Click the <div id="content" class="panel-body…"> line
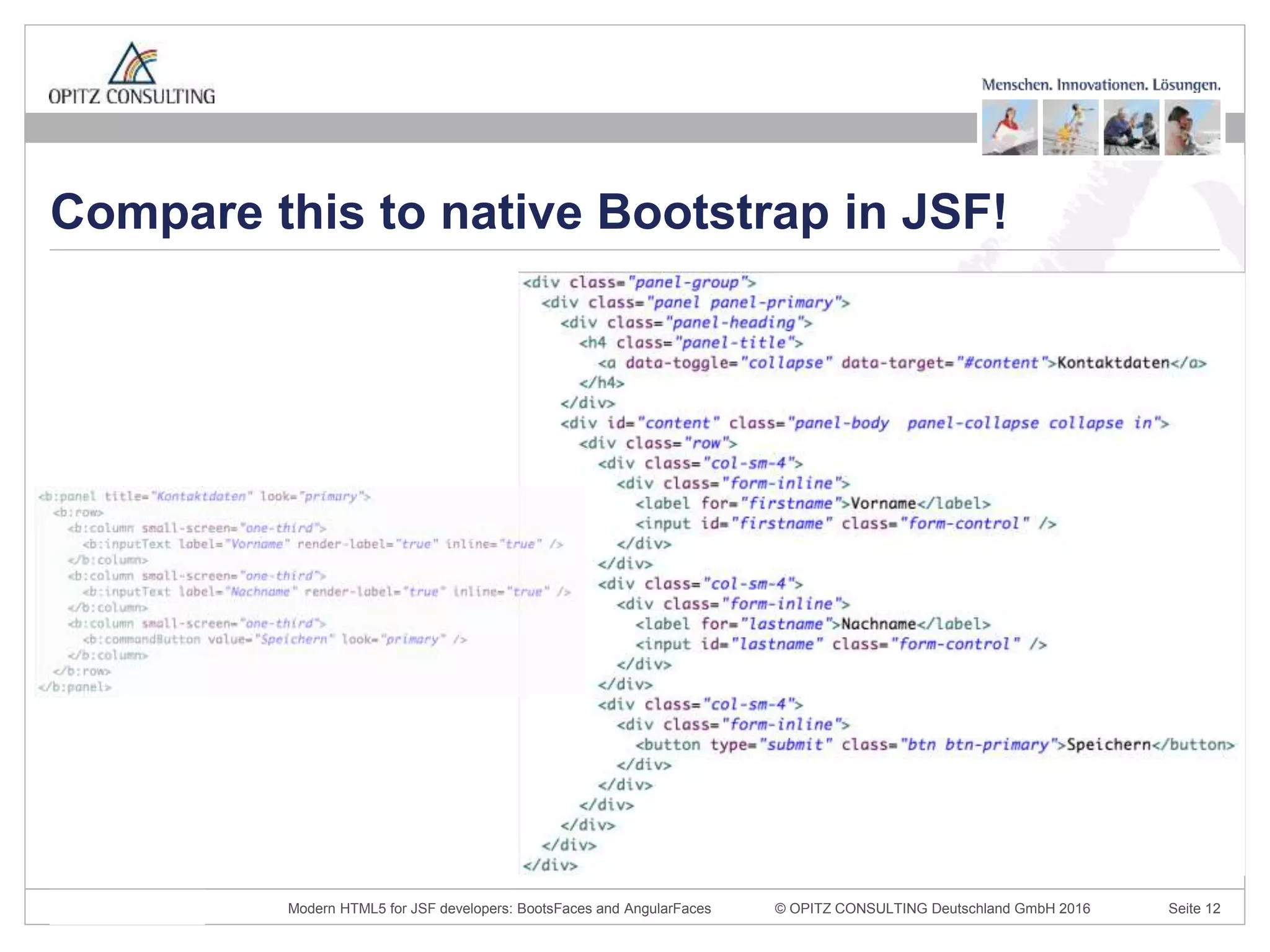 pos(864,423)
